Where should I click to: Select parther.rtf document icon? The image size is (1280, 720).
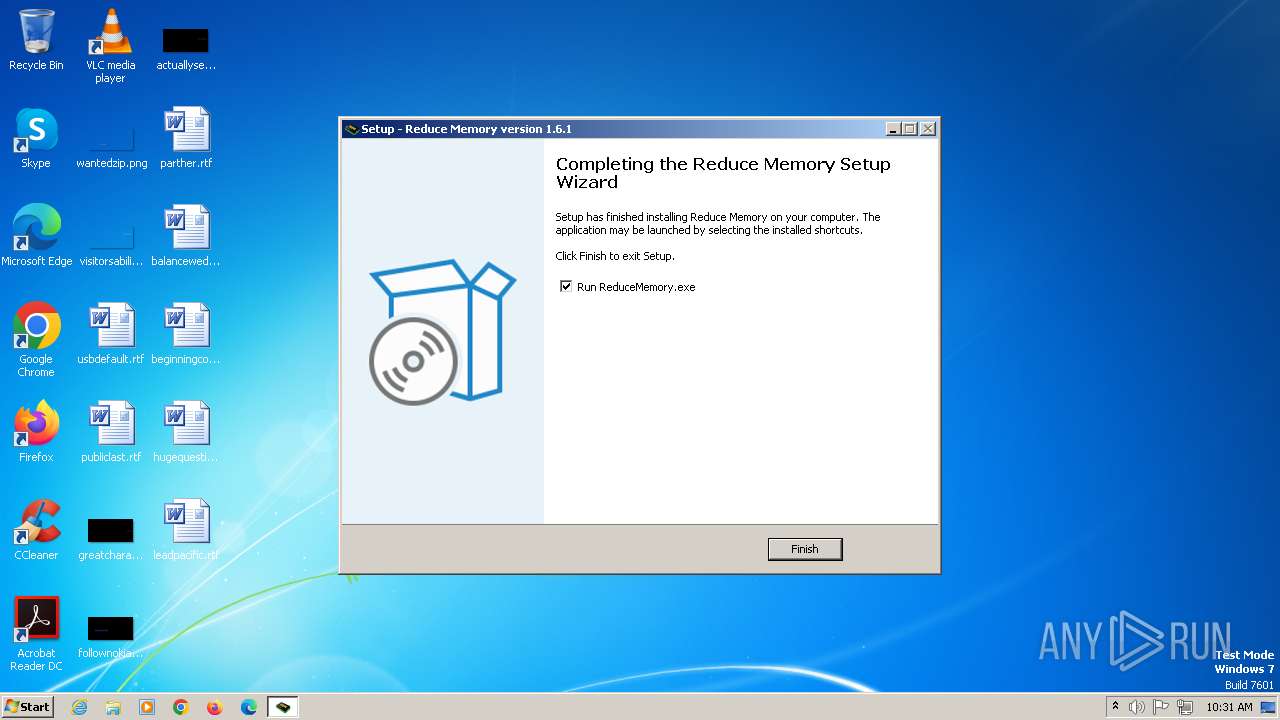(x=186, y=138)
